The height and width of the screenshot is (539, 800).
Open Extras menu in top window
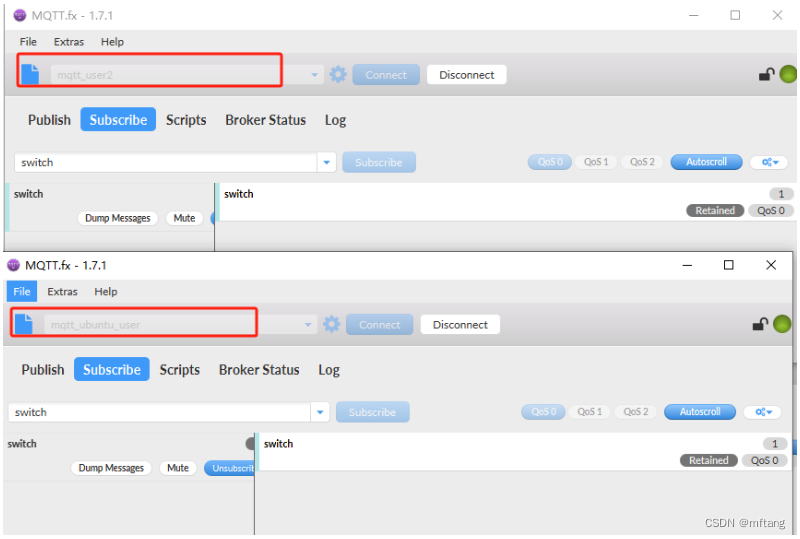pyautogui.click(x=69, y=42)
